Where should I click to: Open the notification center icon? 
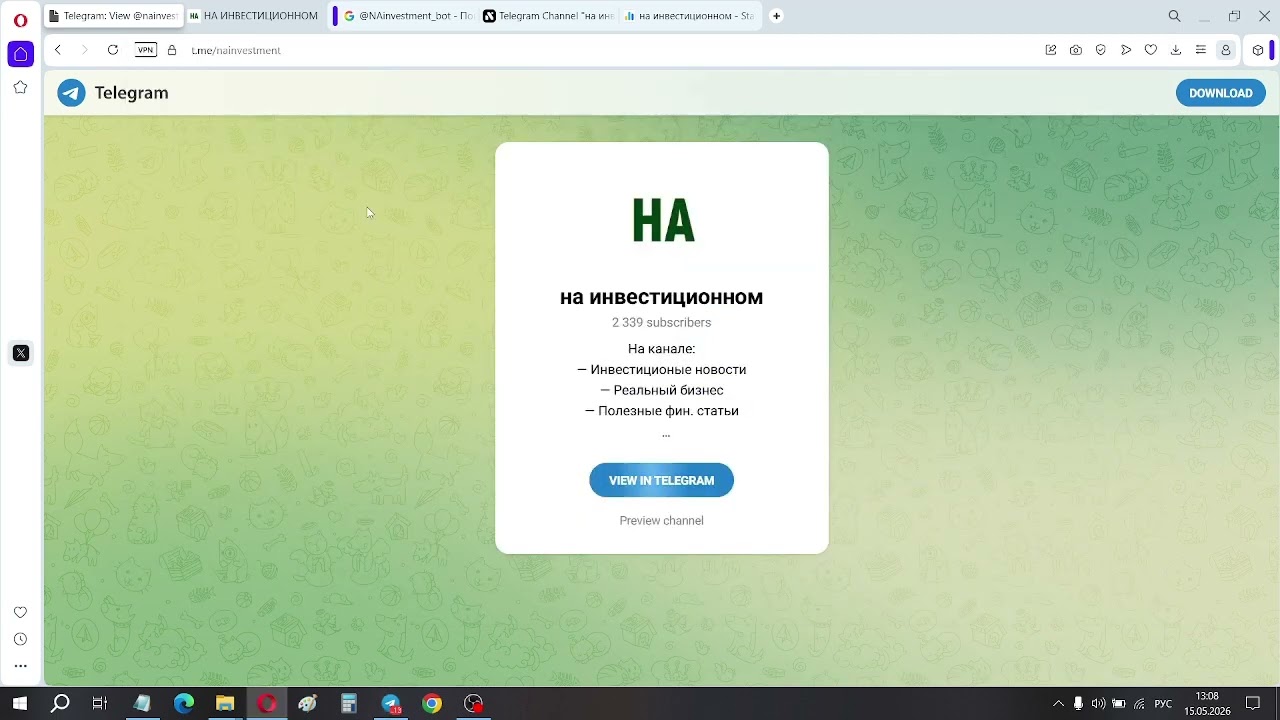(1253, 704)
